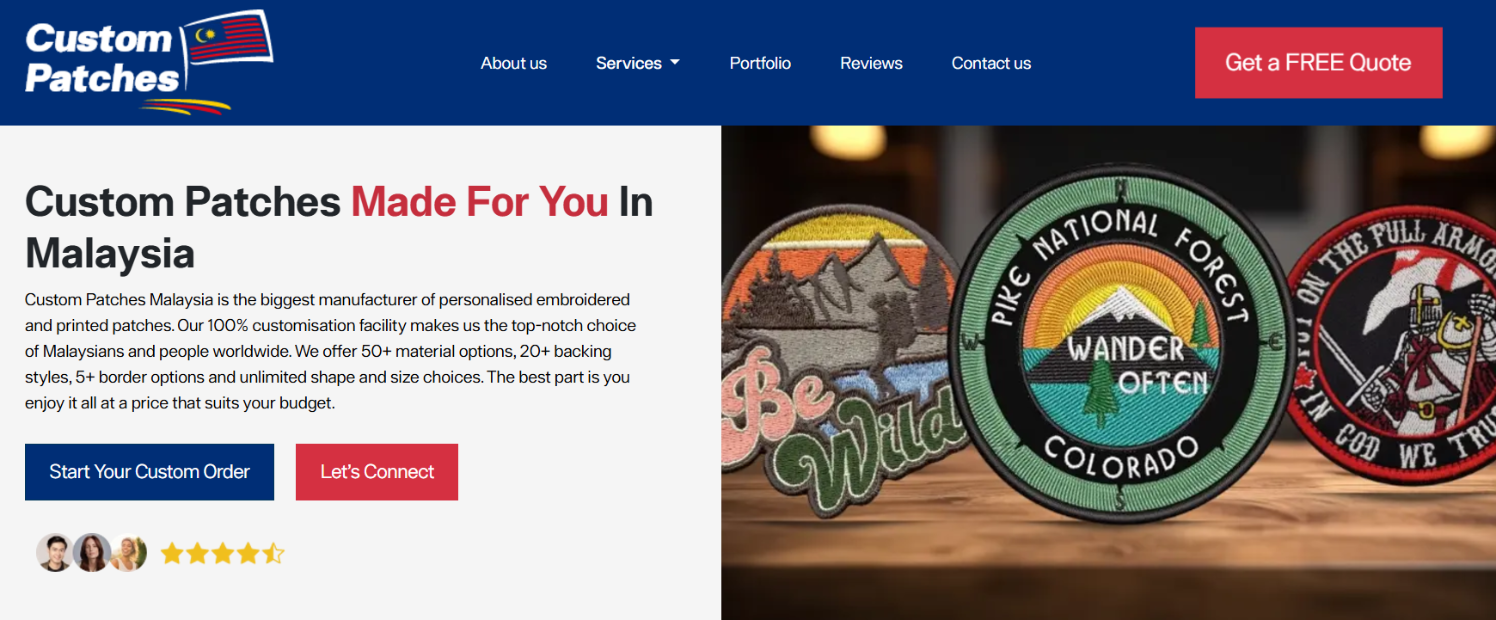Click the Get a FREE Quote button
The height and width of the screenshot is (620, 1496).
click(x=1318, y=62)
